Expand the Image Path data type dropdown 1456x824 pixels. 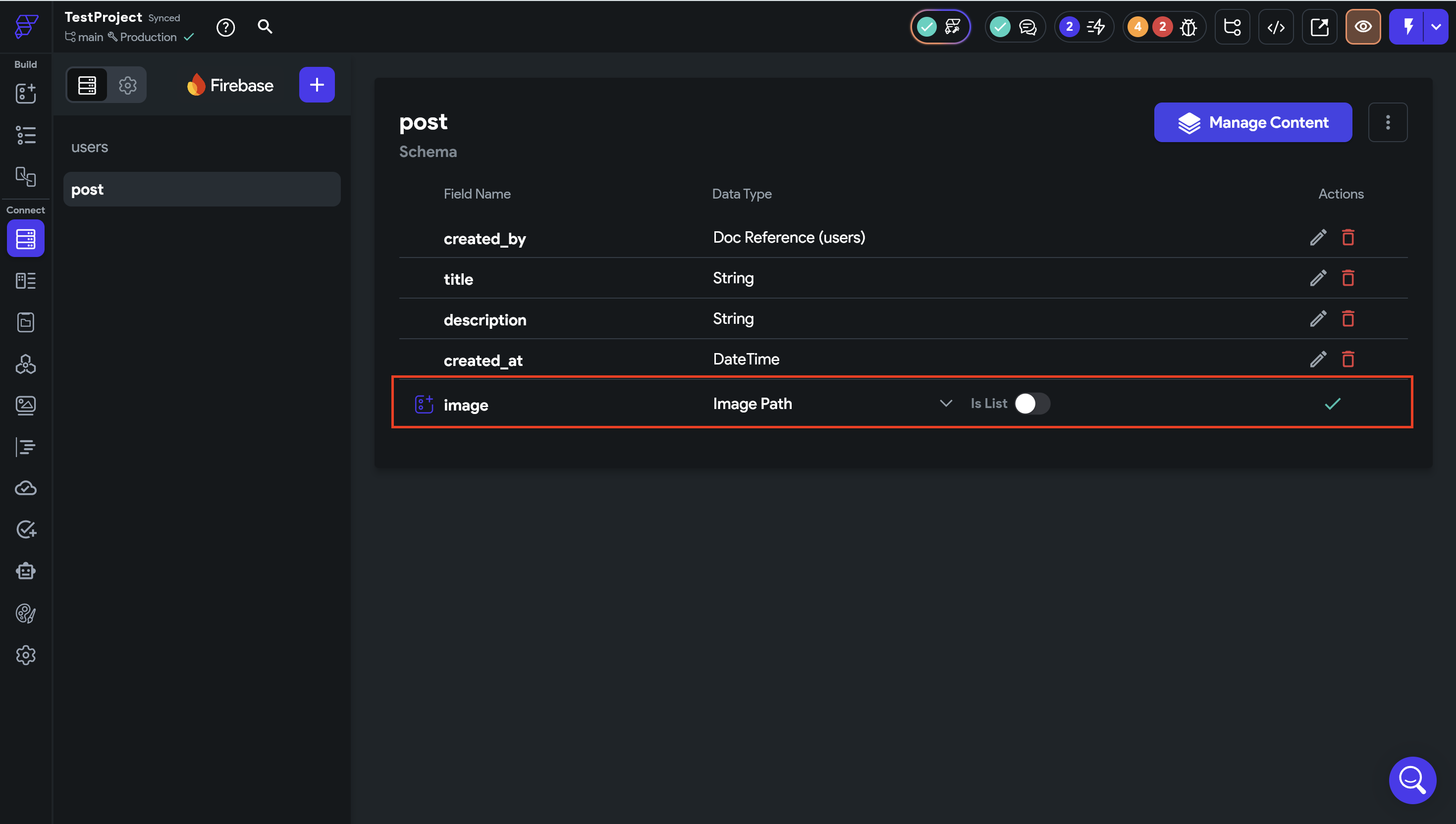pyautogui.click(x=945, y=404)
